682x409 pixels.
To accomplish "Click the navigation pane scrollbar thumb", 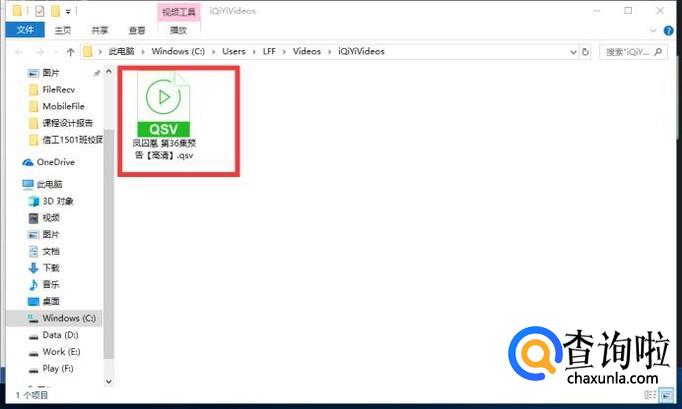I will pos(109,244).
